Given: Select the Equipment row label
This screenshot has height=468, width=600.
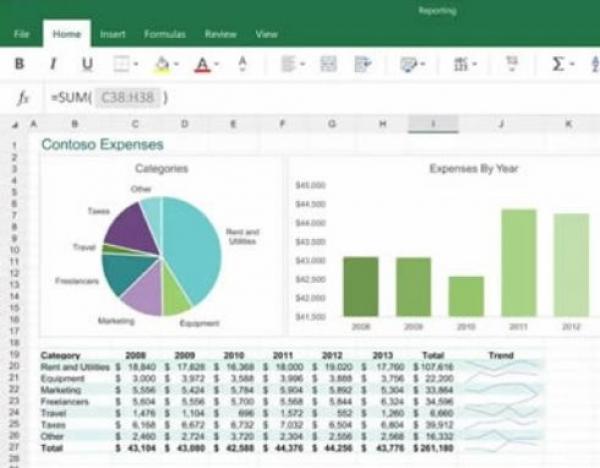Looking at the screenshot, I should tap(62, 378).
